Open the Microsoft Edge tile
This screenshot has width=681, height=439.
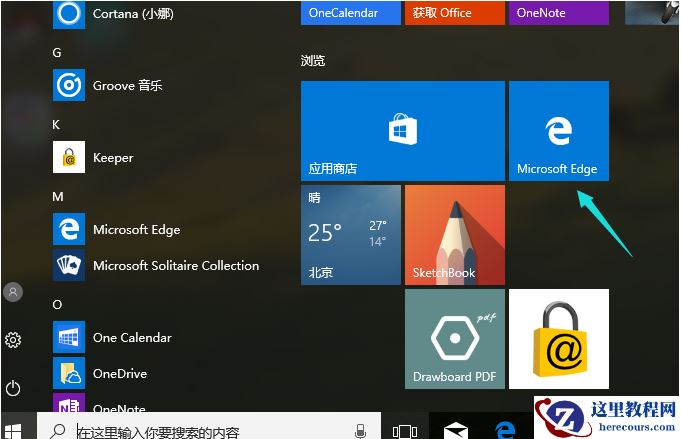[559, 131]
